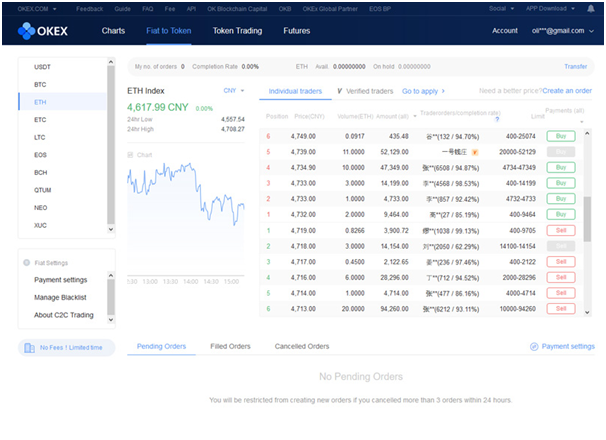The height and width of the screenshot is (440, 606).
Task: Open OK Blockchain Capital link
Action: pyautogui.click(x=237, y=9)
